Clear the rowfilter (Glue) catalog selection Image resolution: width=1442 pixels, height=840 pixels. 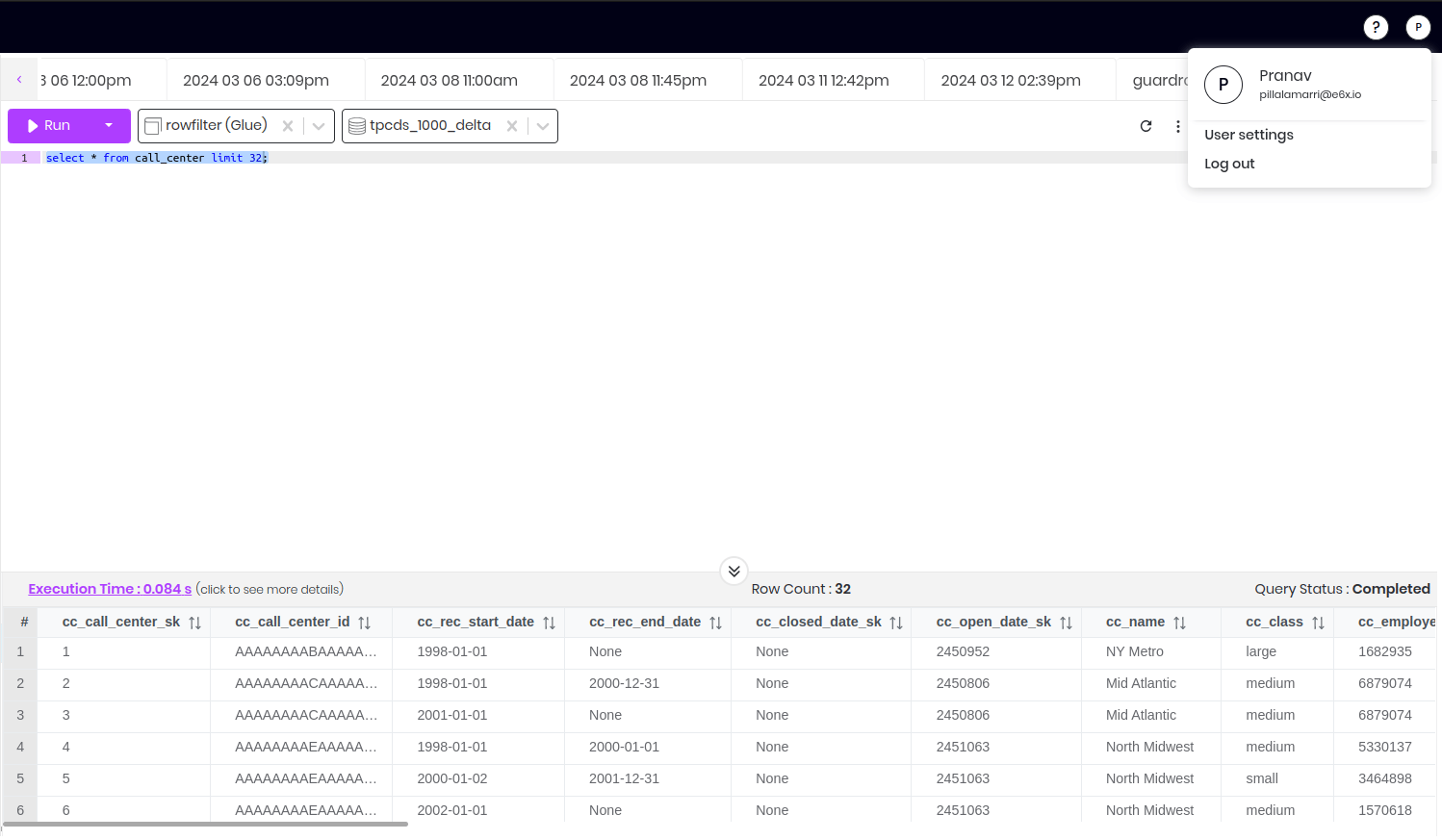pos(288,126)
